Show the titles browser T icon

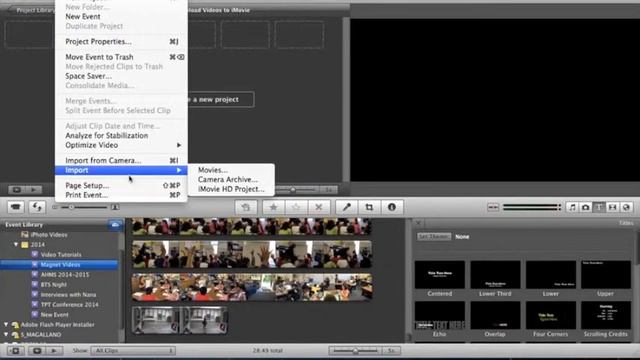(x=599, y=207)
